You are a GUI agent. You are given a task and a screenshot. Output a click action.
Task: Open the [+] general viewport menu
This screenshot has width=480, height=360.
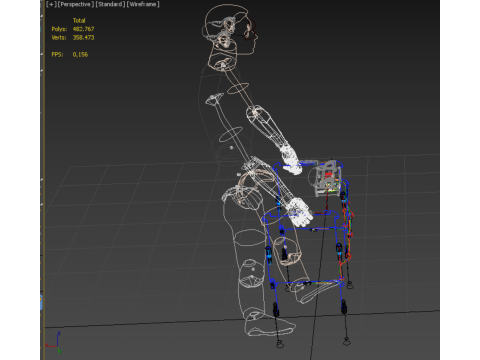click(51, 4)
